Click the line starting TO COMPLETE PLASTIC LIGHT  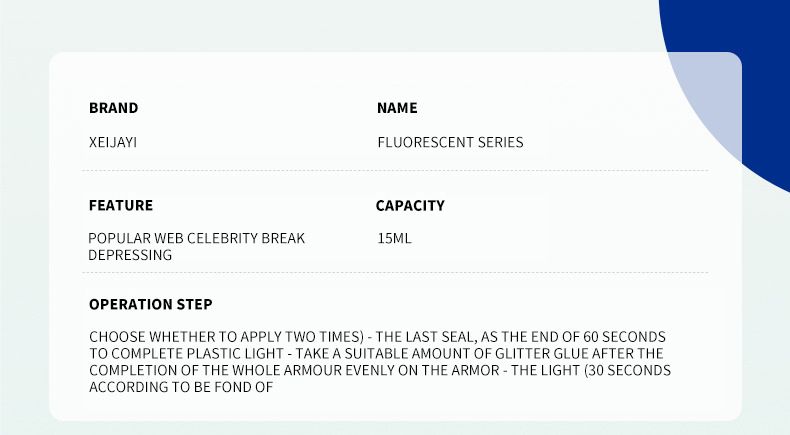376,354
